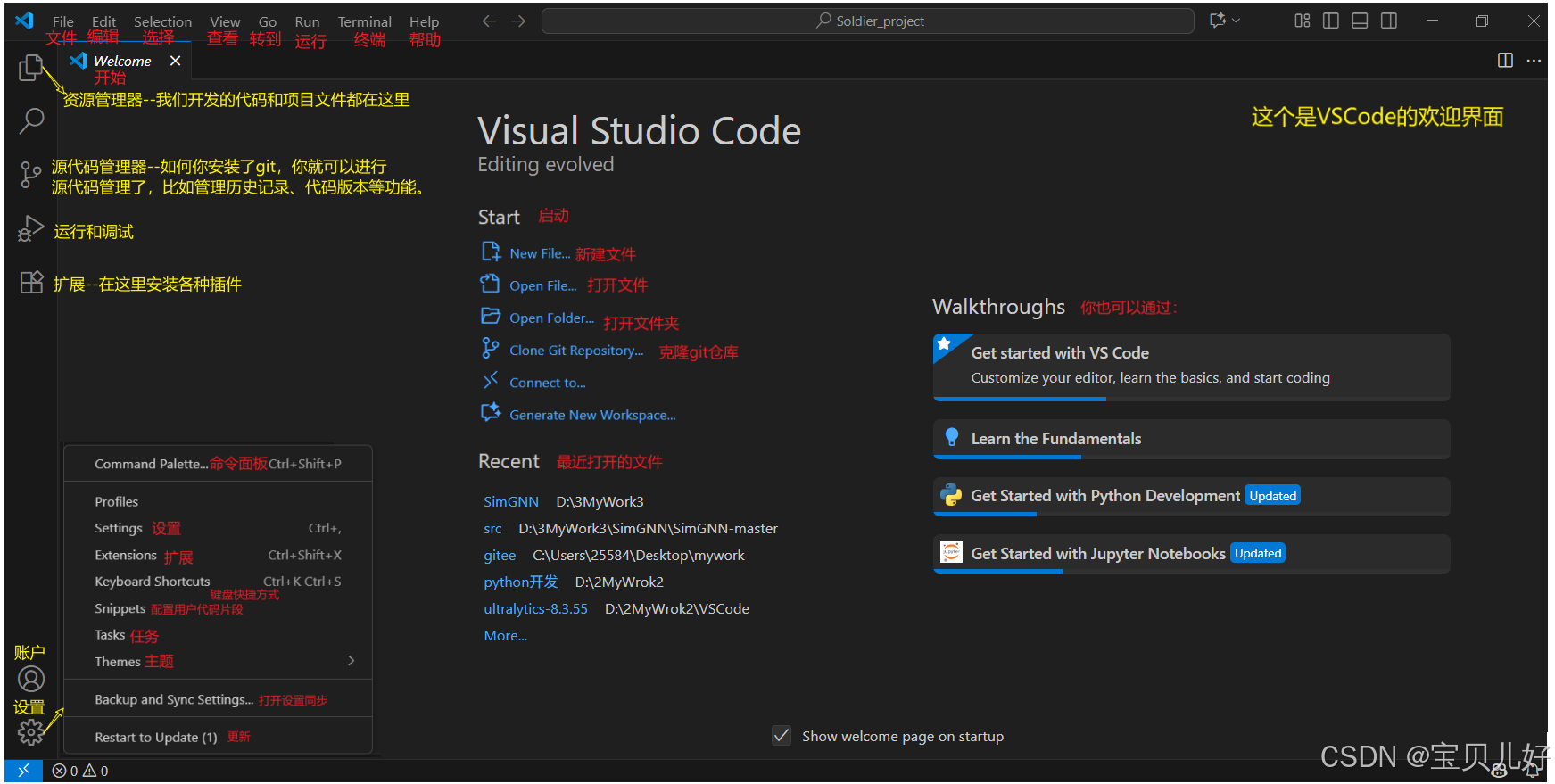This screenshot has height=784, width=1555.
Task: Open recent folder SimGNN
Action: pyautogui.click(x=511, y=501)
